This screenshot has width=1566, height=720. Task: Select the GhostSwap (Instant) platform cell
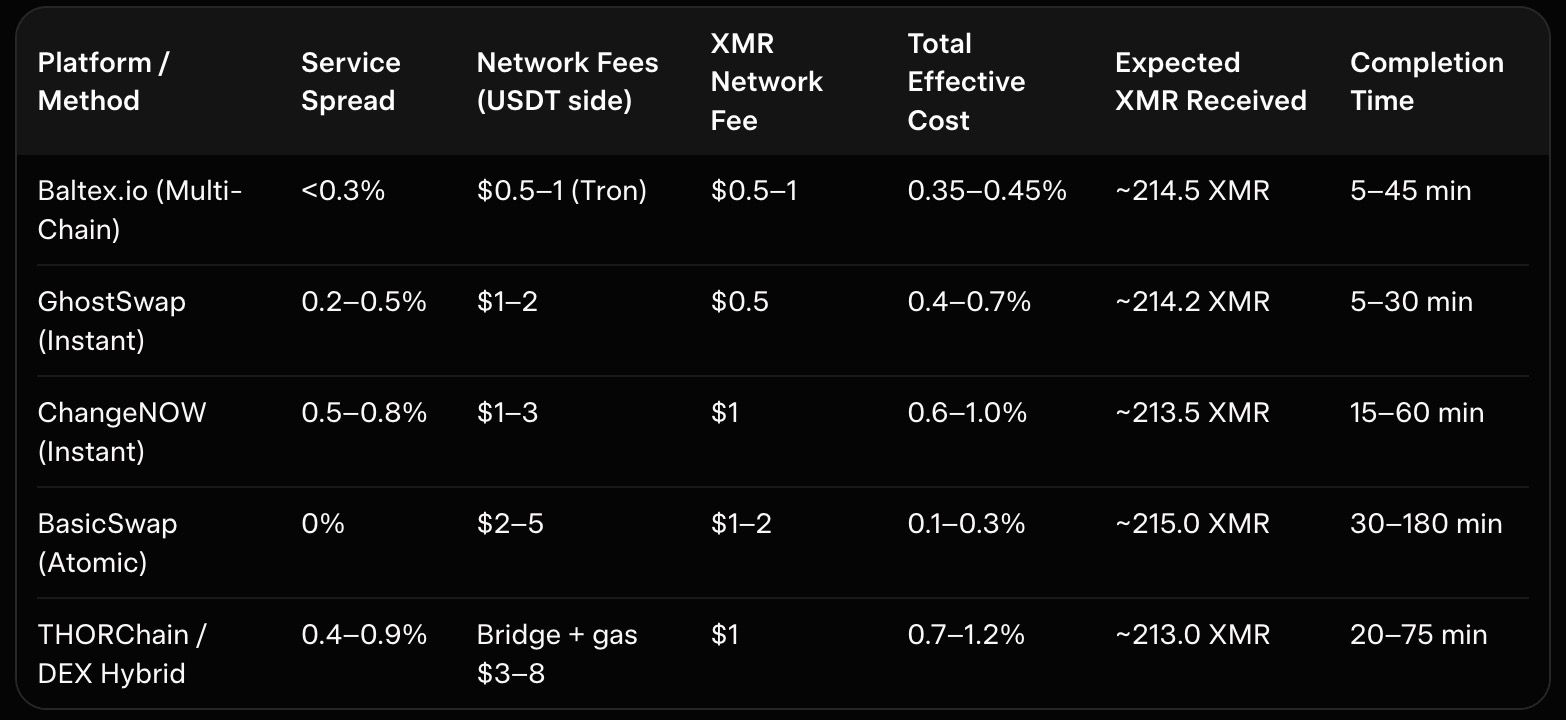112,321
